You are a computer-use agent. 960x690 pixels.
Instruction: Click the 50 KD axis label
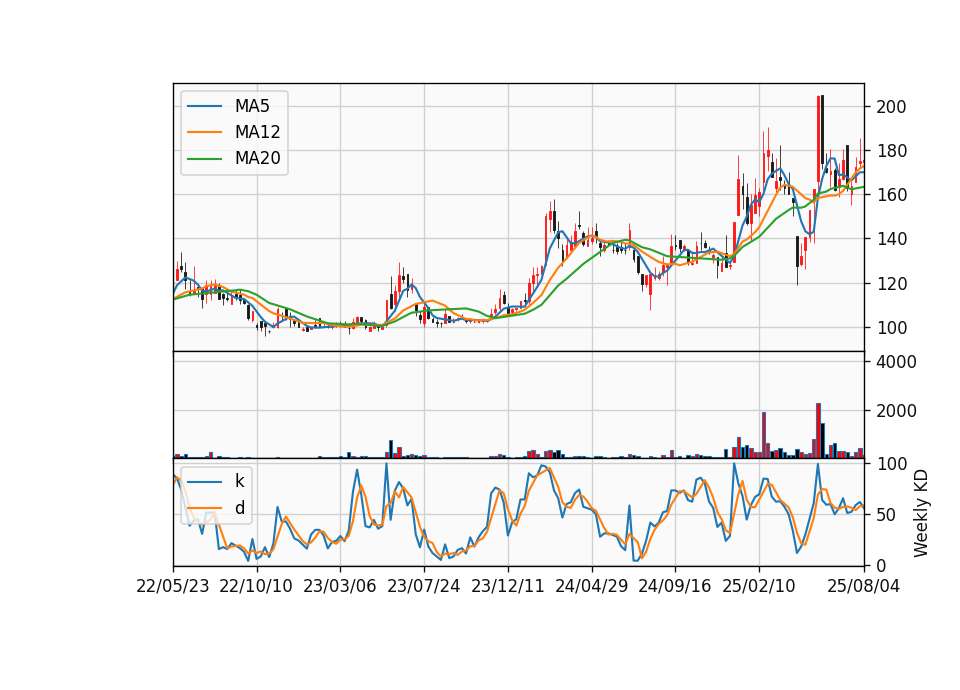point(886,515)
